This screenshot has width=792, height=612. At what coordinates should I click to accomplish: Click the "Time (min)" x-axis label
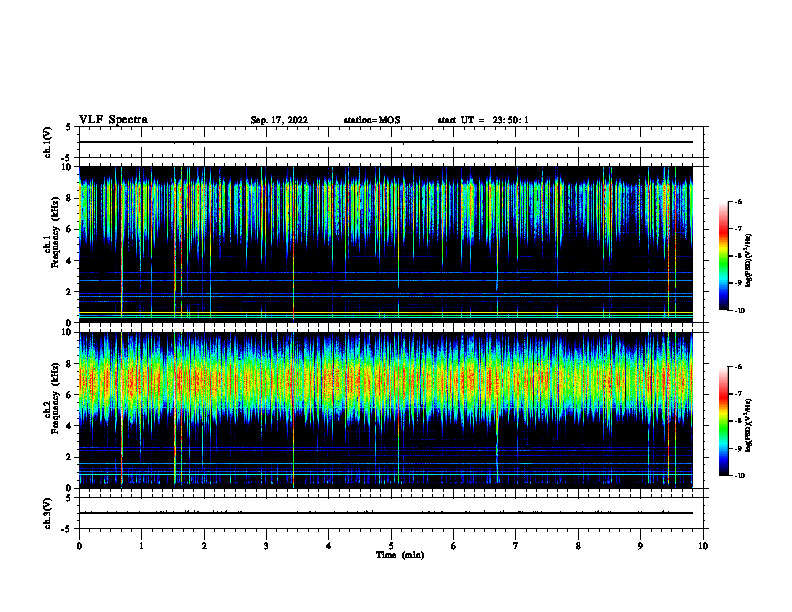[x=400, y=555]
